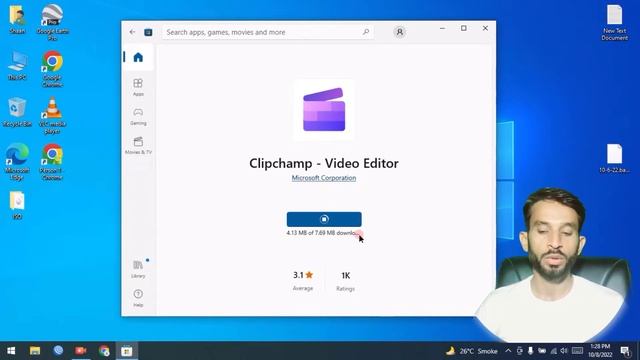The height and width of the screenshot is (360, 640).
Task: Switch to the Gaming section
Action: pyautogui.click(x=138, y=116)
